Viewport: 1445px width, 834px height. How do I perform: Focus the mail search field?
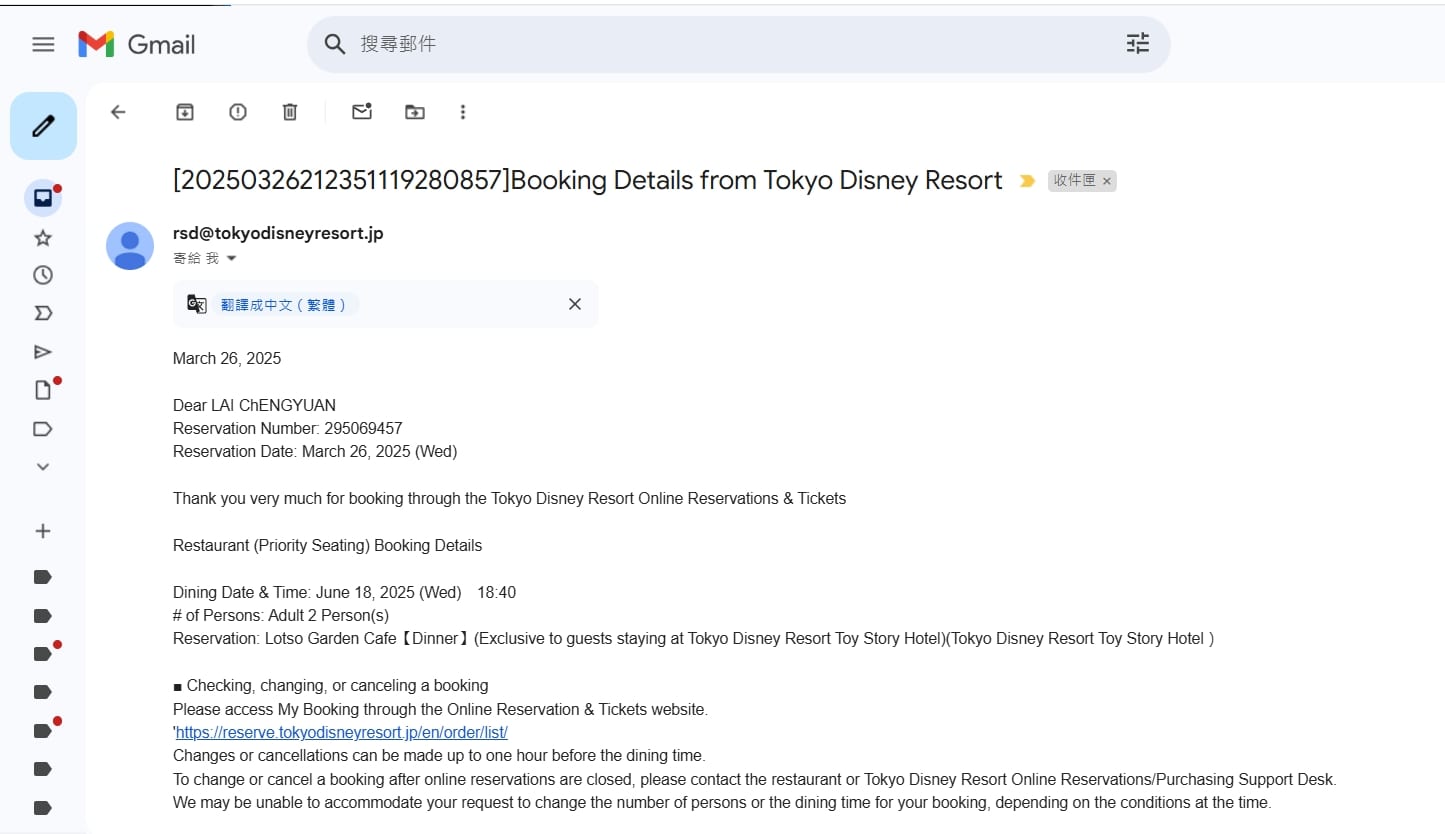(738, 44)
